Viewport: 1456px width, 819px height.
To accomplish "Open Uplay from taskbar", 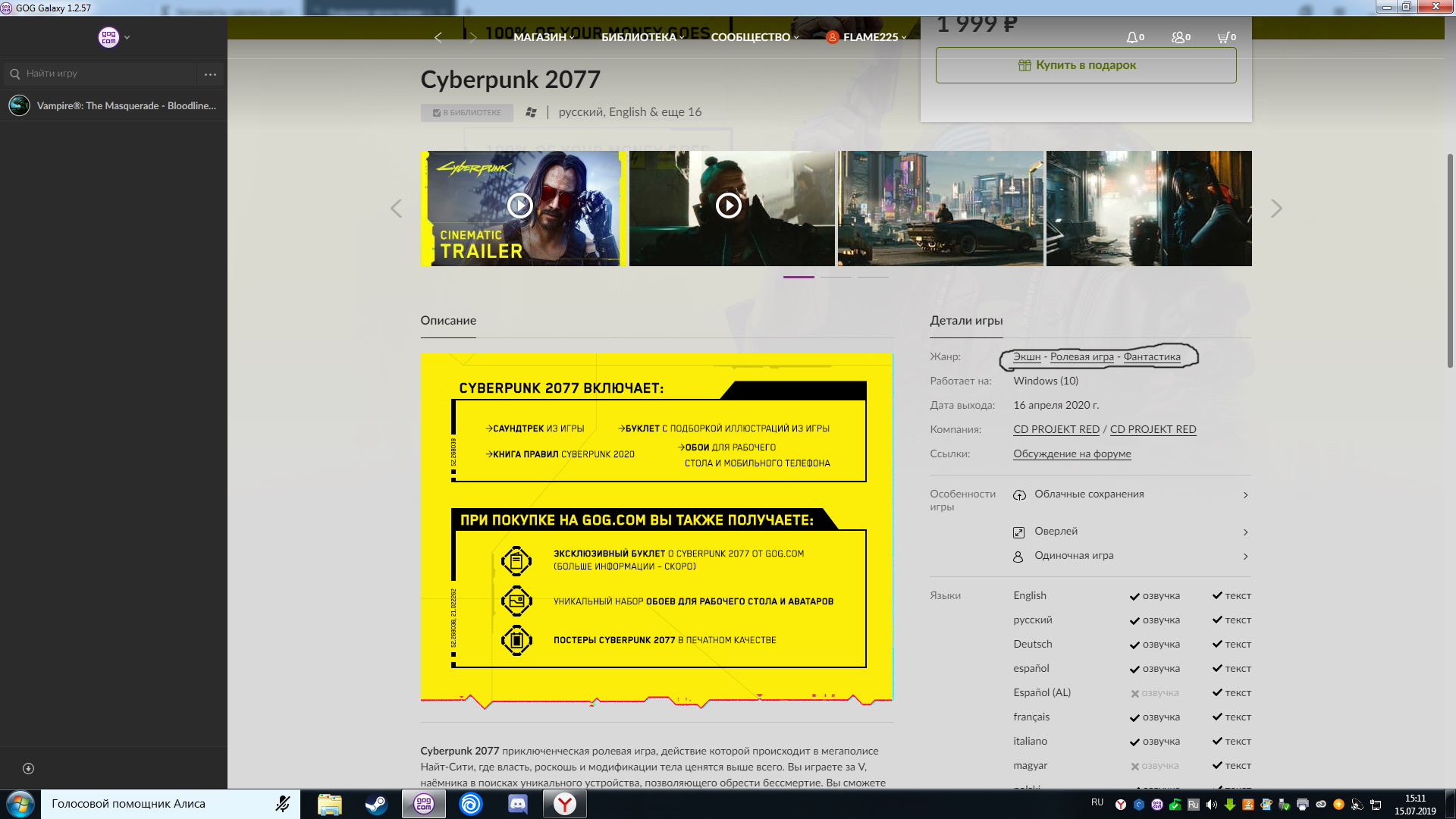I will tap(471, 804).
